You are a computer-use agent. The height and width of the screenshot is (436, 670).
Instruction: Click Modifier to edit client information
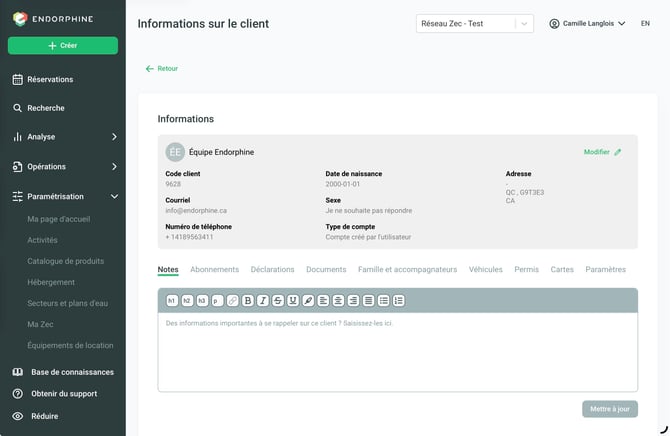click(602, 152)
